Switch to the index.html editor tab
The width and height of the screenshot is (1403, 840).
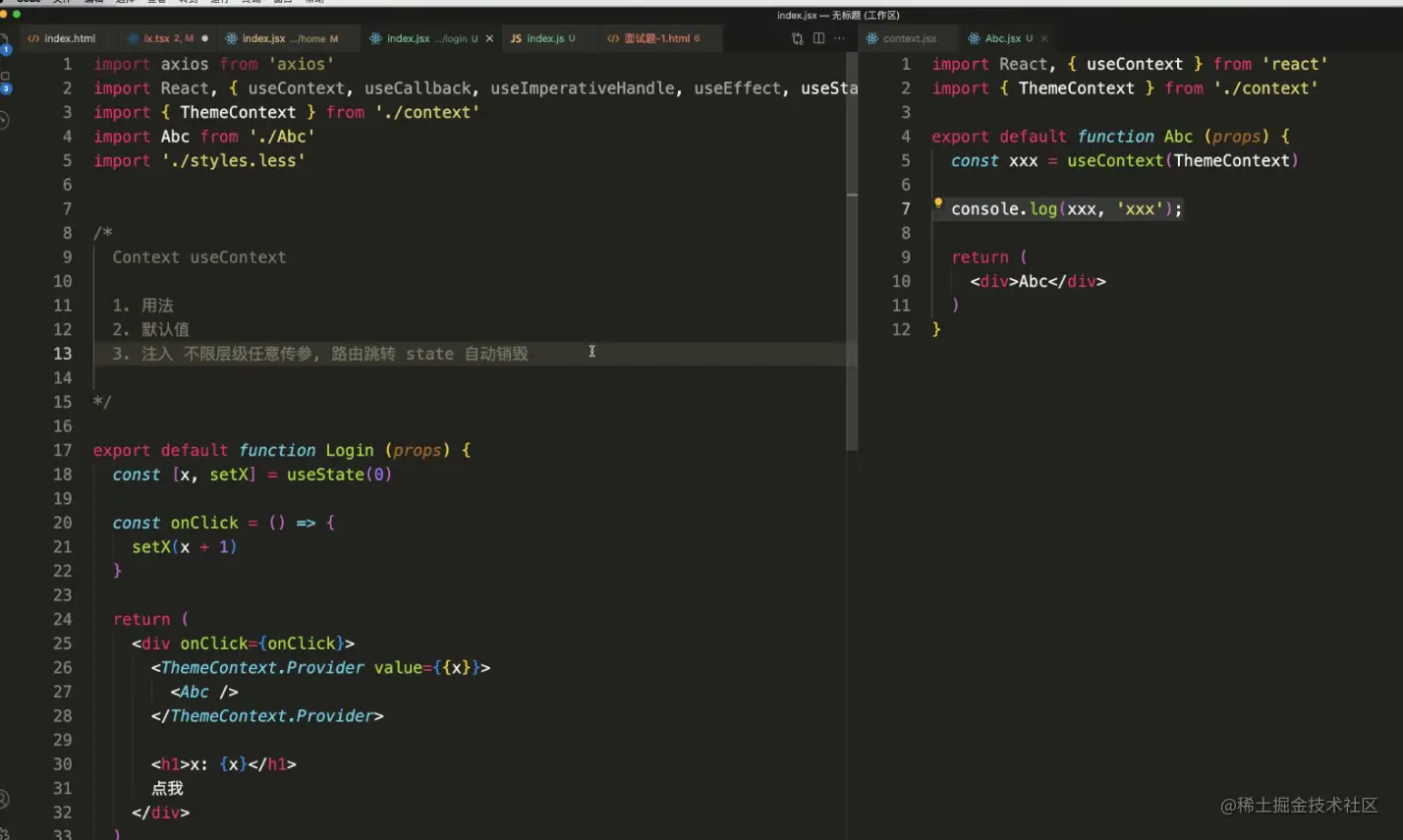(69, 38)
